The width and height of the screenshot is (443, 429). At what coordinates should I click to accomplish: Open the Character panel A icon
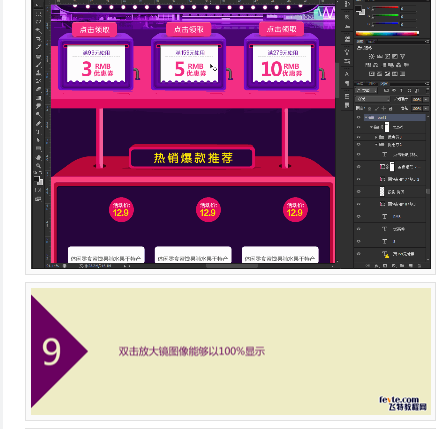click(x=347, y=74)
